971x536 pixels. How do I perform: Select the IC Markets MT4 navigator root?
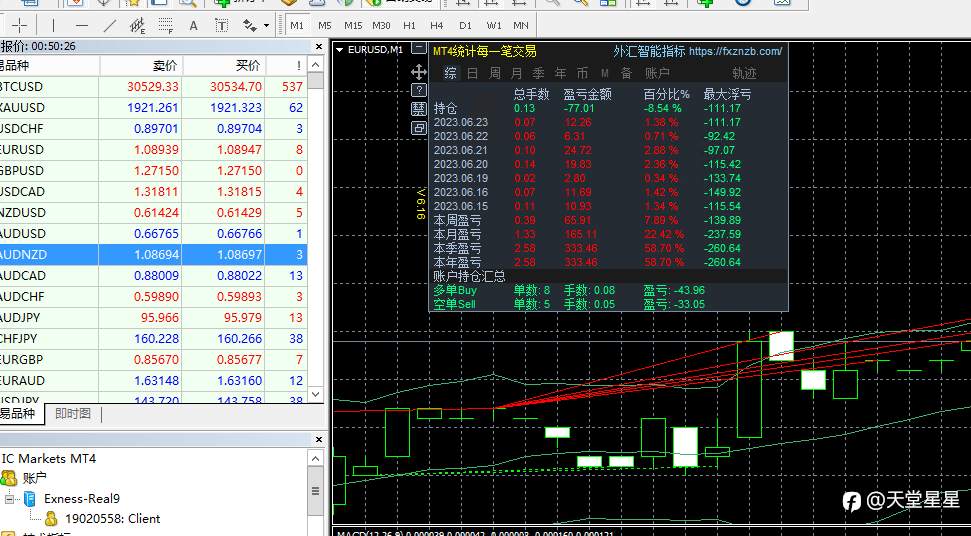coord(49,459)
